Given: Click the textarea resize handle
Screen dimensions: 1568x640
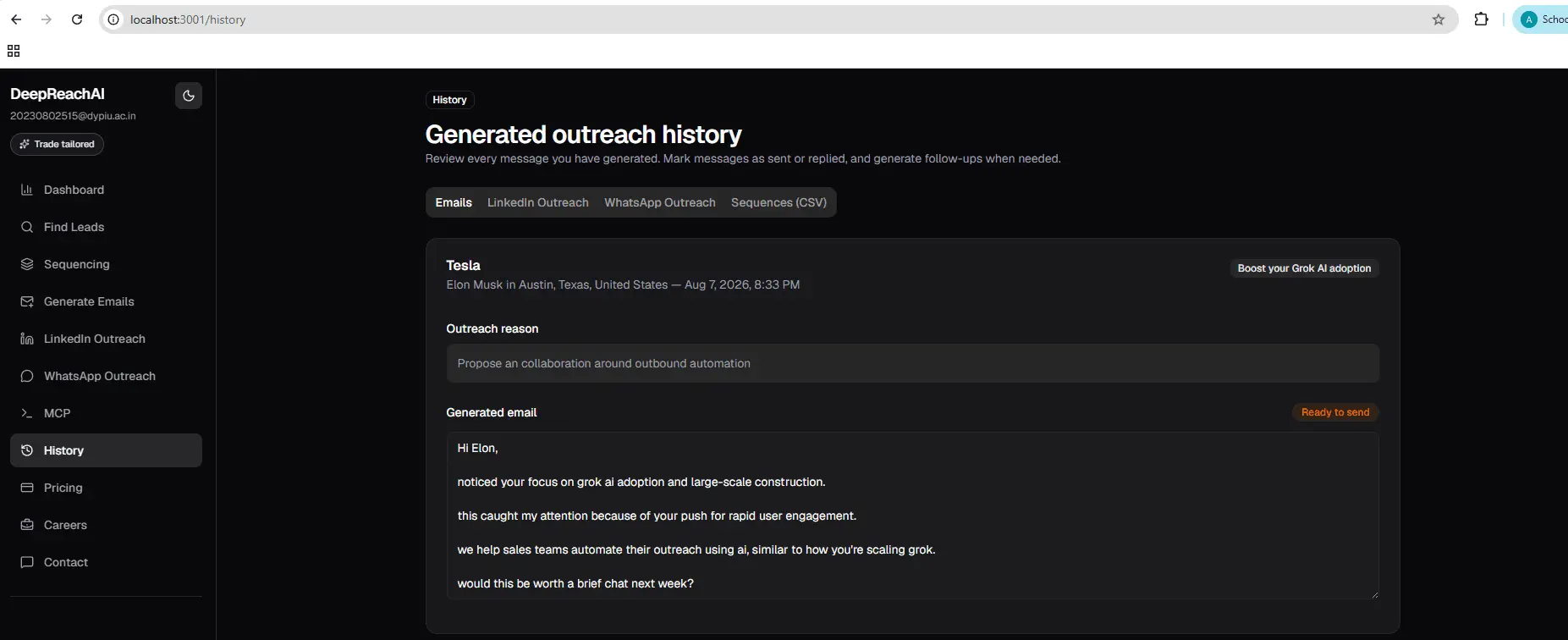Looking at the screenshot, I should [1373, 593].
